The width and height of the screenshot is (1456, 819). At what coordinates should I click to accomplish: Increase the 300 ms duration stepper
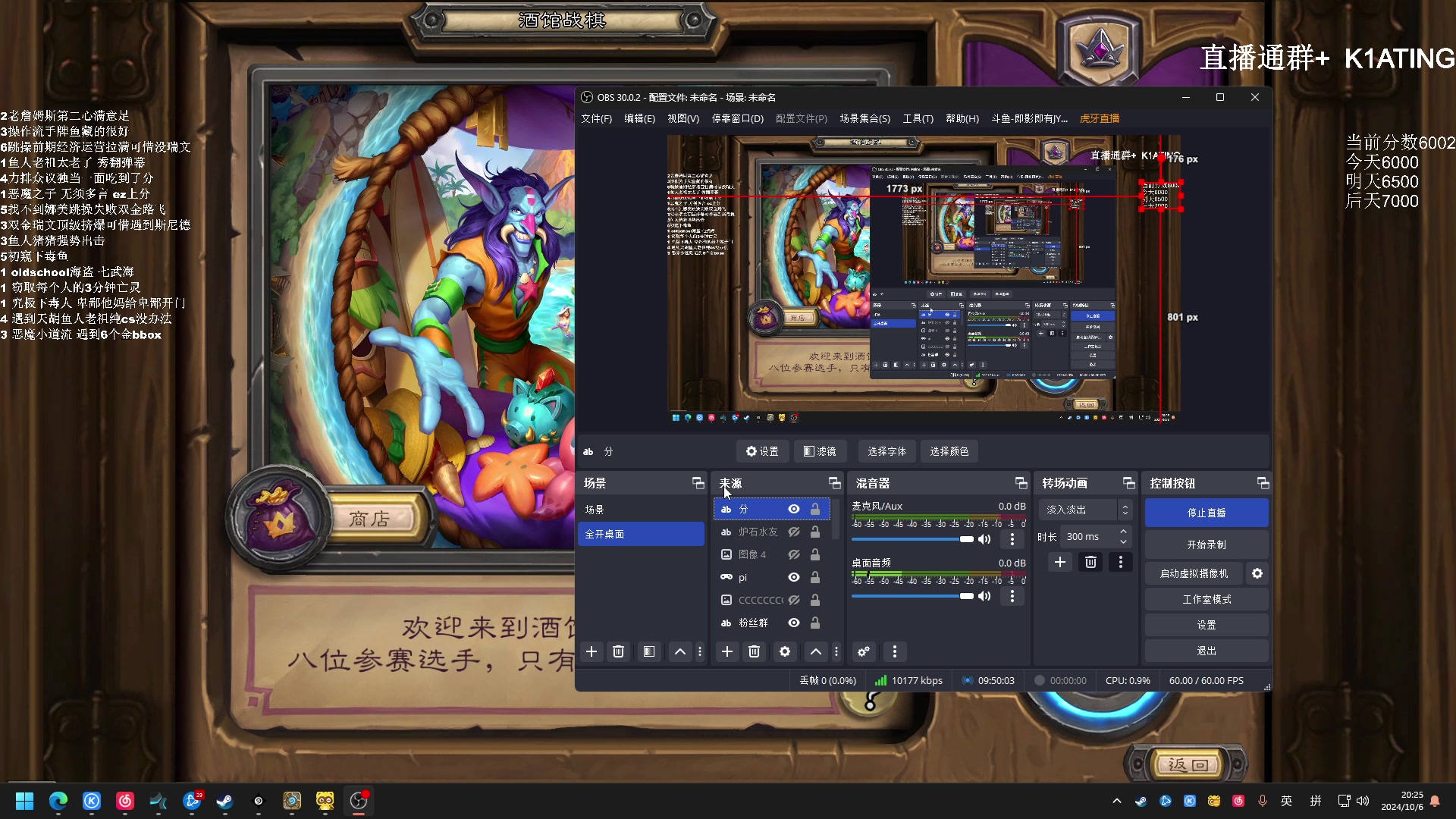coord(1123,532)
